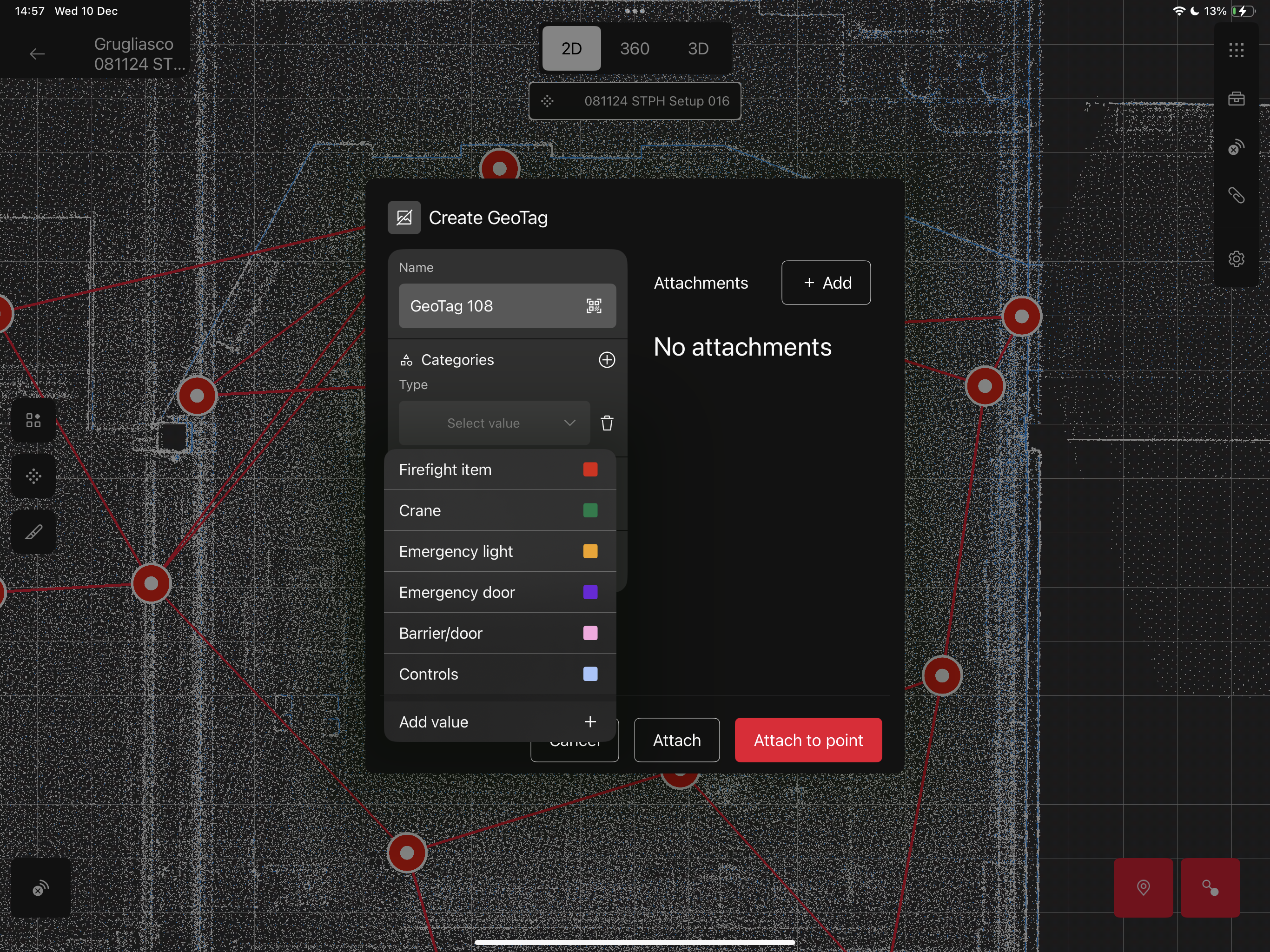The width and height of the screenshot is (1270, 952).
Task: Add a new category with plus icon
Action: [607, 360]
